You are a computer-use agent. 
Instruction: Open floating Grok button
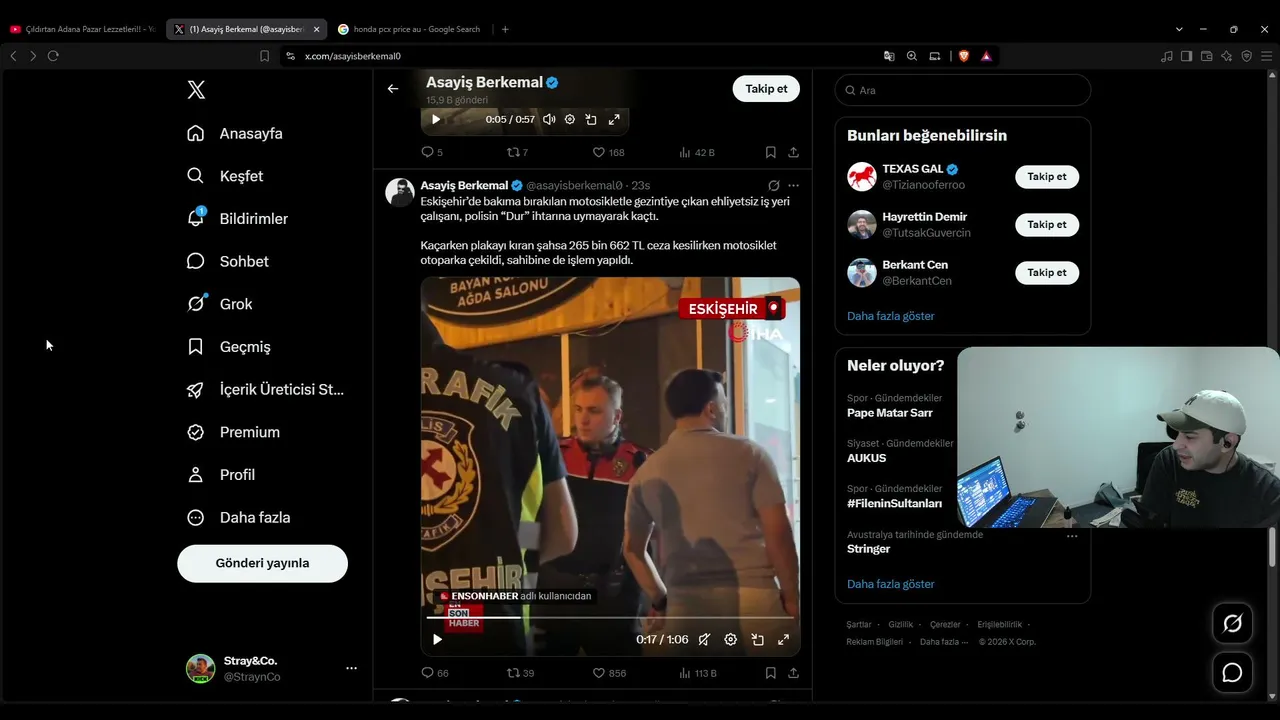1232,623
